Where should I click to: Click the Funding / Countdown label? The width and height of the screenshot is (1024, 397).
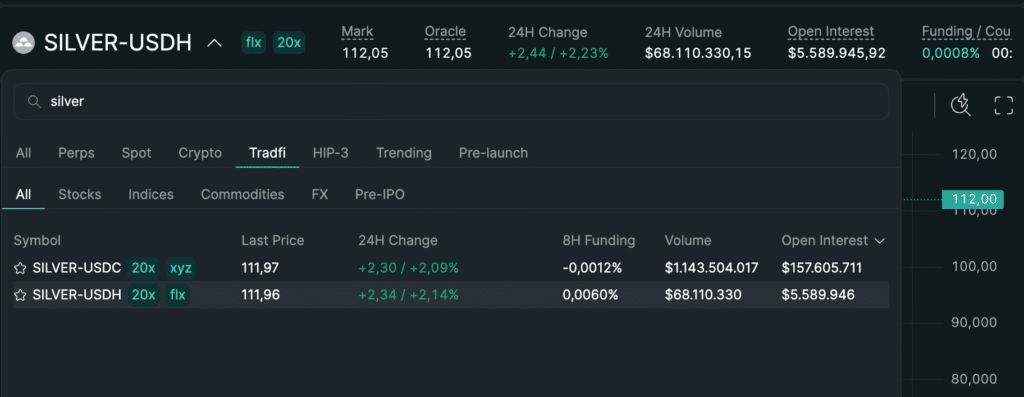(966, 31)
